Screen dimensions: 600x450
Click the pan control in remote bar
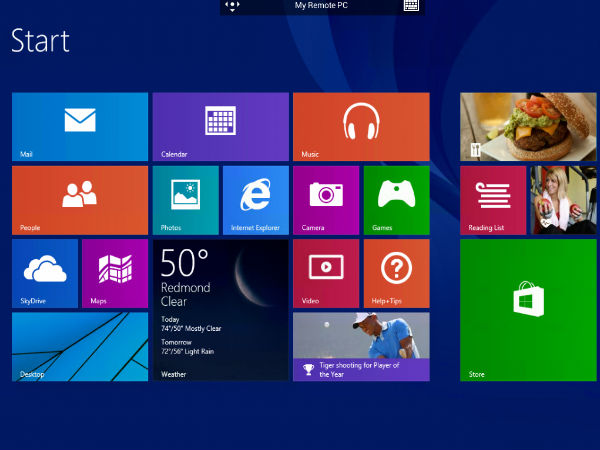coord(232,6)
